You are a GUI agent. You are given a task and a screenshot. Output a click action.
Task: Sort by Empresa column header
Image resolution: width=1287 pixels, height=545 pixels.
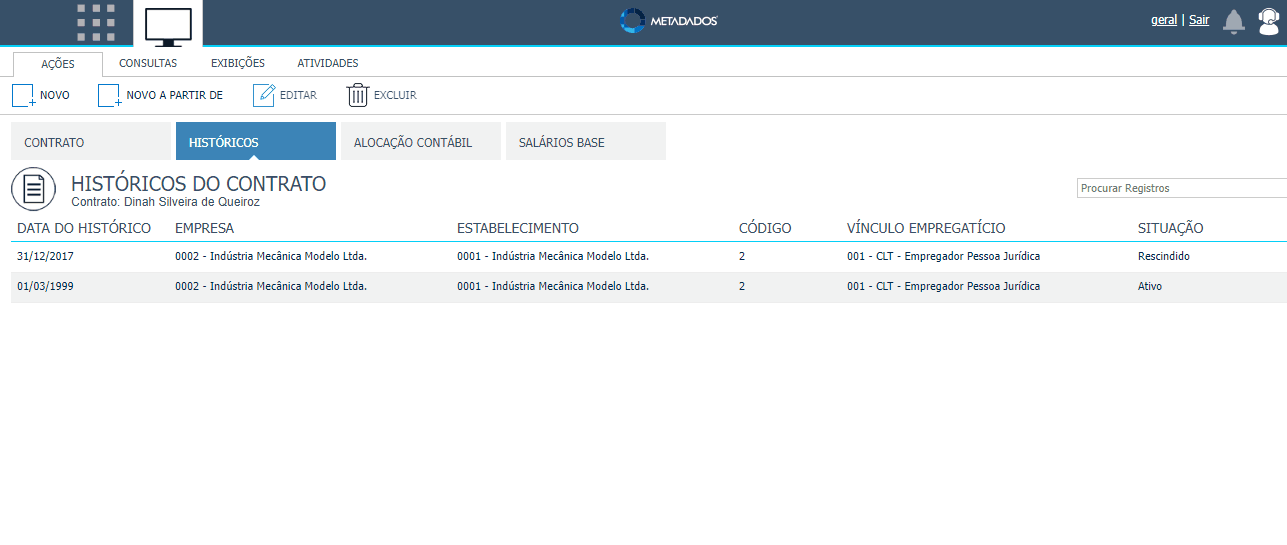coord(204,228)
